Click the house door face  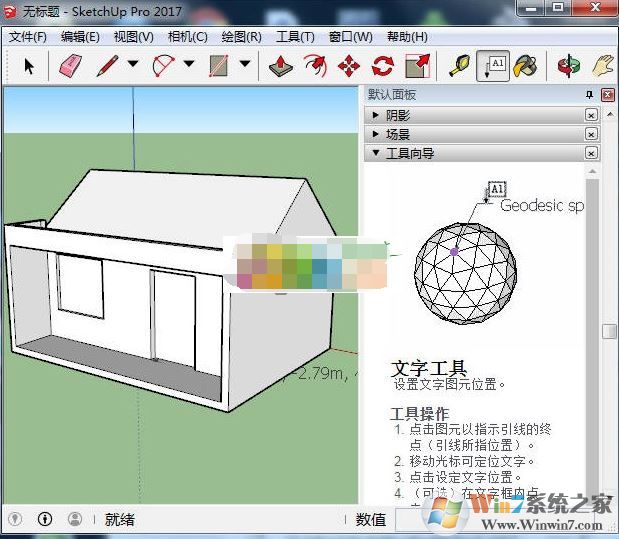click(x=174, y=318)
